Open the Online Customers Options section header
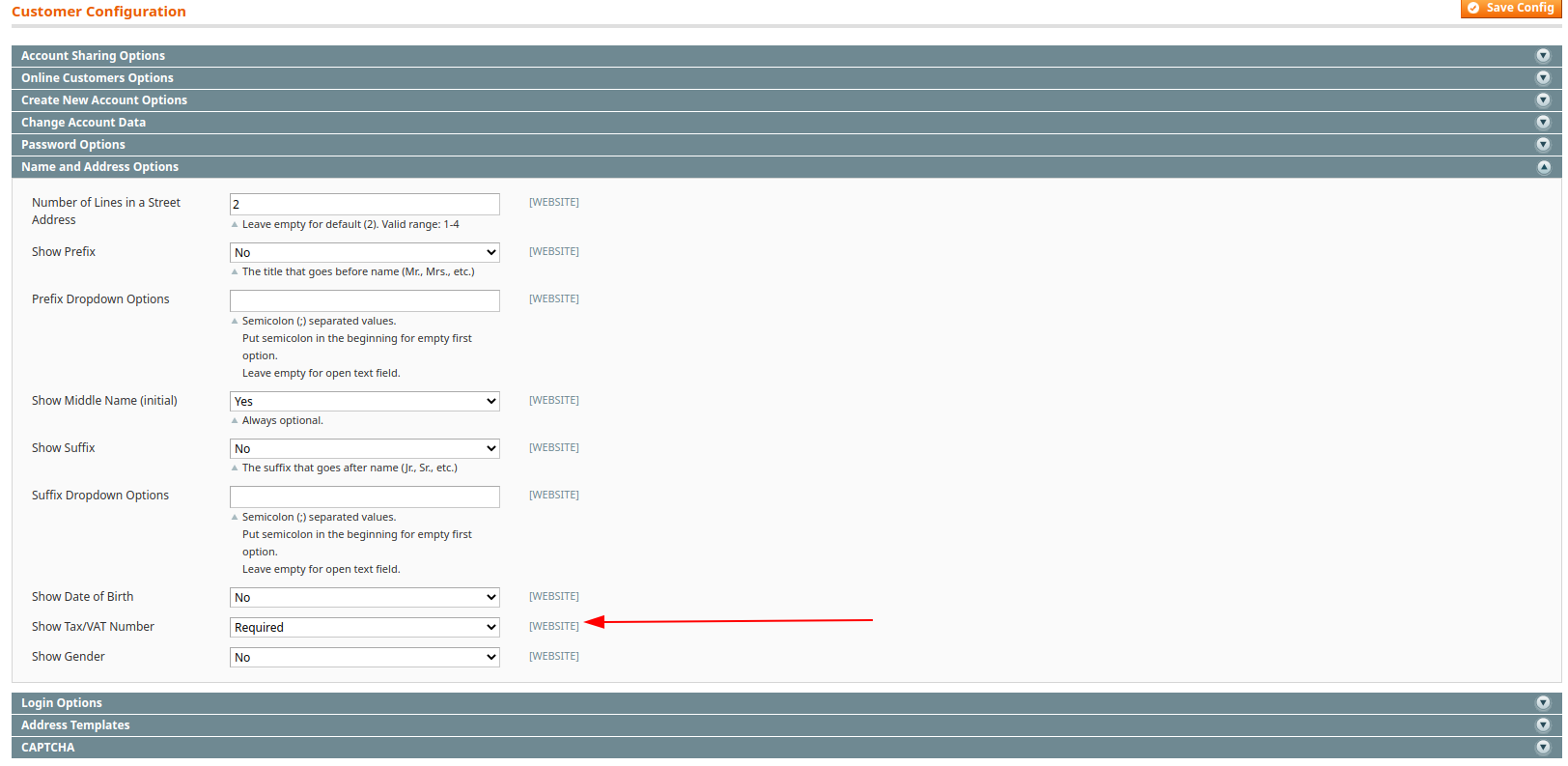Image resolution: width=1568 pixels, height=766 pixels. pos(786,78)
